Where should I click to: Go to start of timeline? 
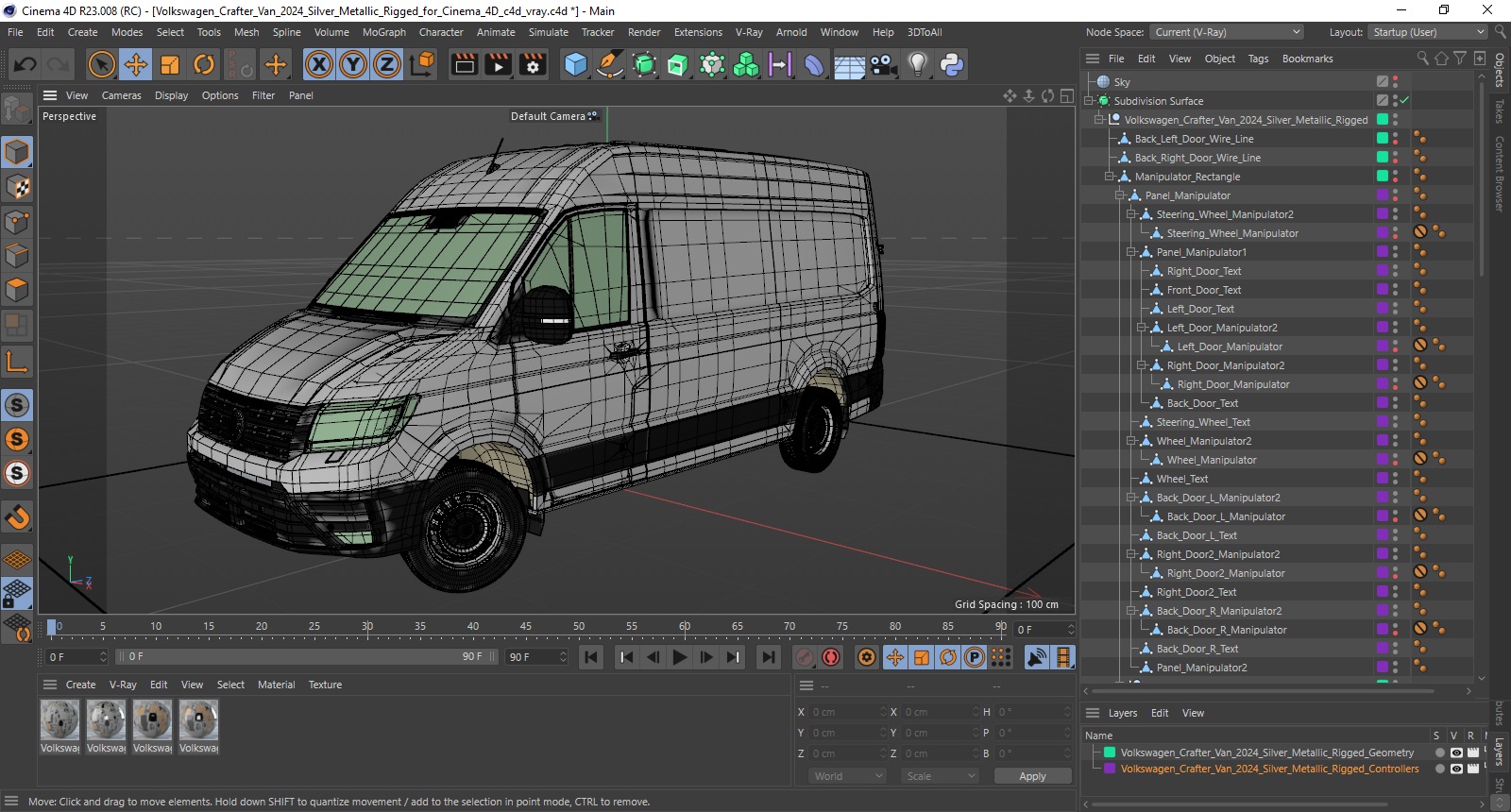(591, 657)
